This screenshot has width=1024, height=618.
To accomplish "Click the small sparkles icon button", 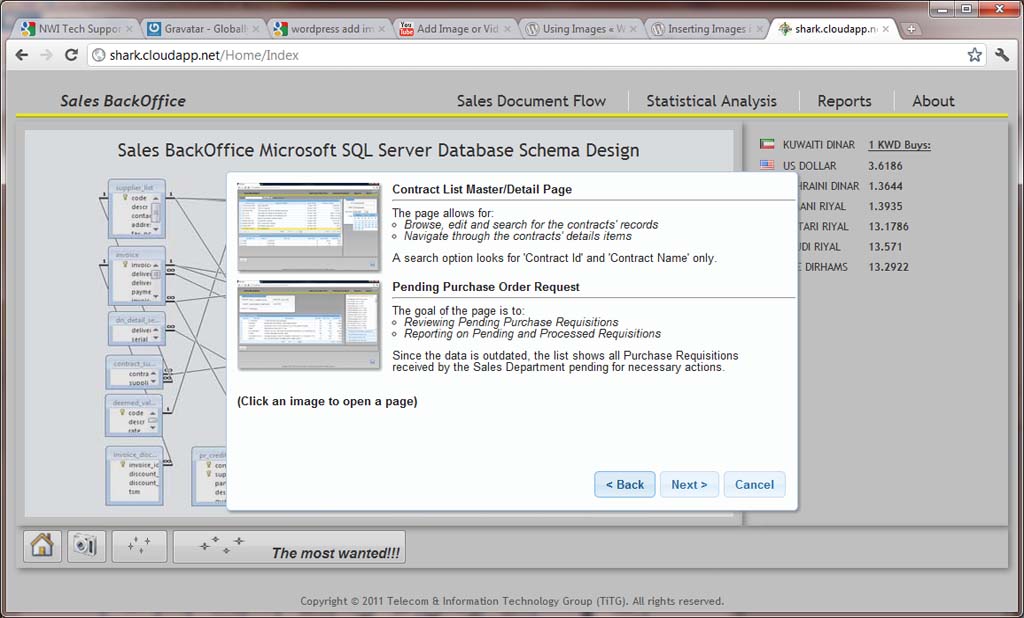I will pos(139,545).
